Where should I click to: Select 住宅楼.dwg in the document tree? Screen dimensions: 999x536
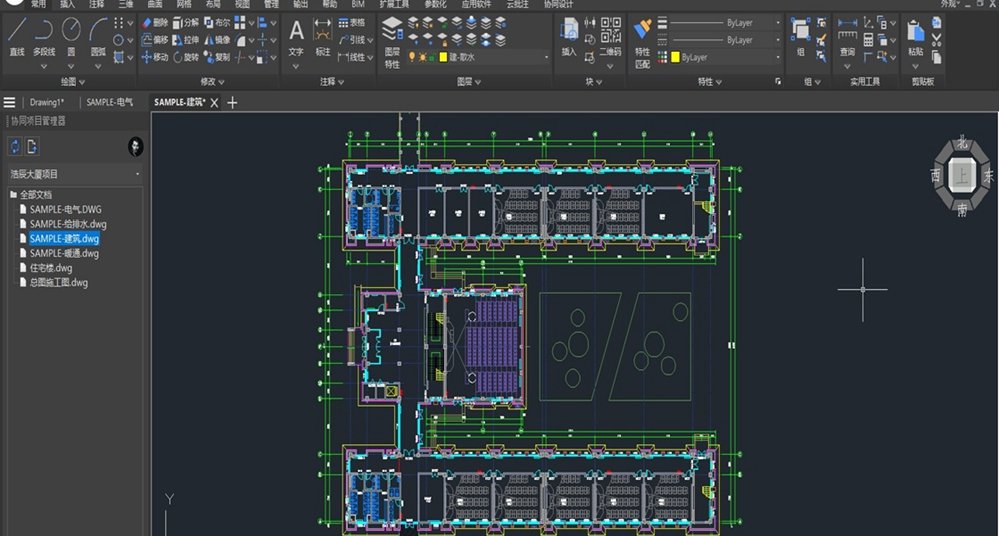(x=51, y=268)
